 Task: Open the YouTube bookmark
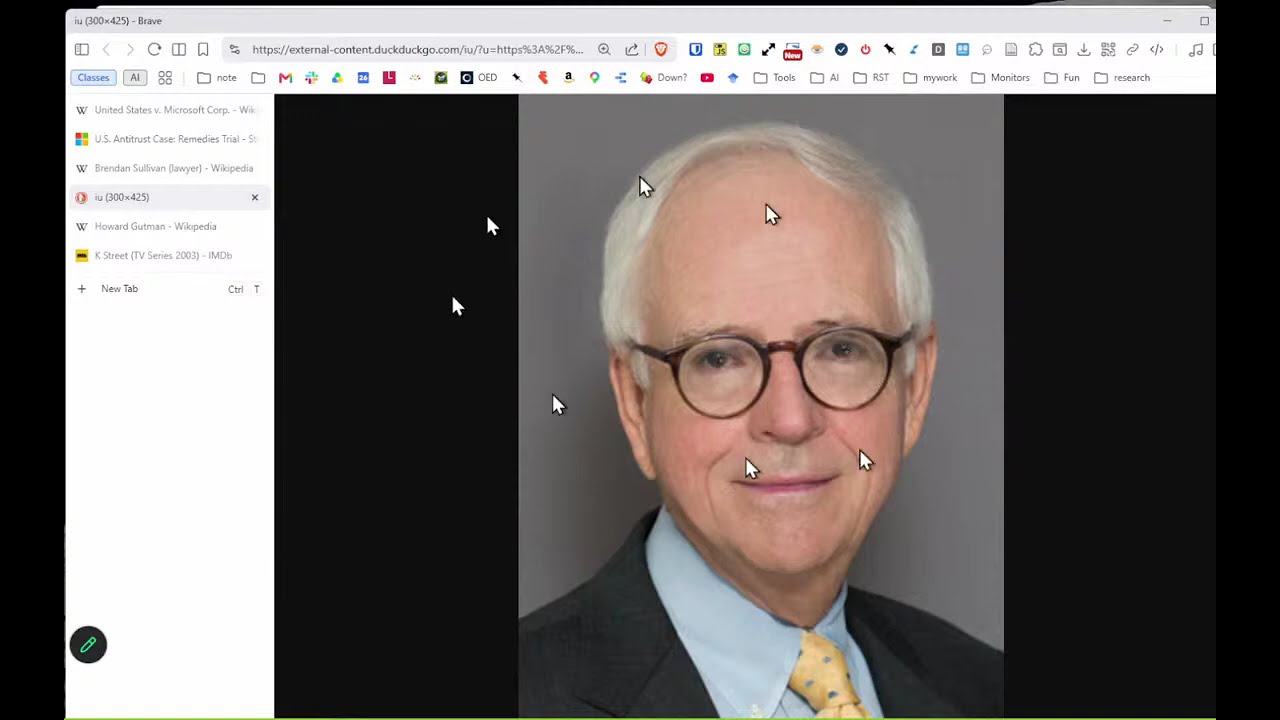[x=707, y=77]
